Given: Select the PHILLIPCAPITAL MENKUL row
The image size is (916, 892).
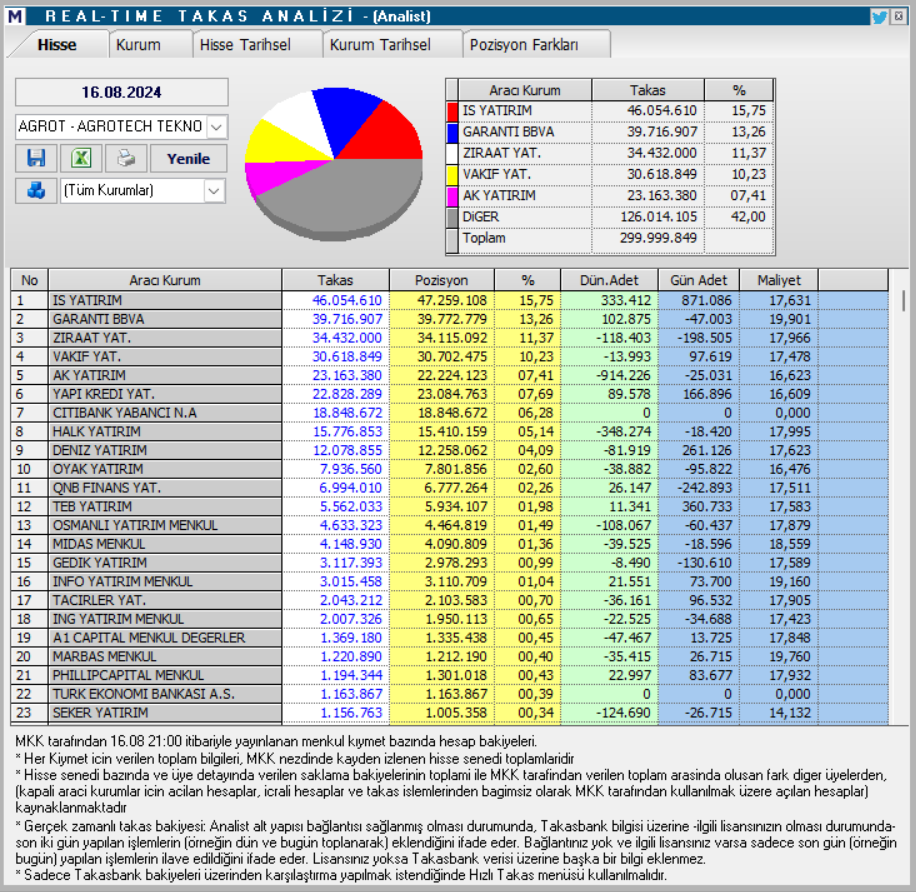Looking at the screenshot, I should click(x=450, y=675).
